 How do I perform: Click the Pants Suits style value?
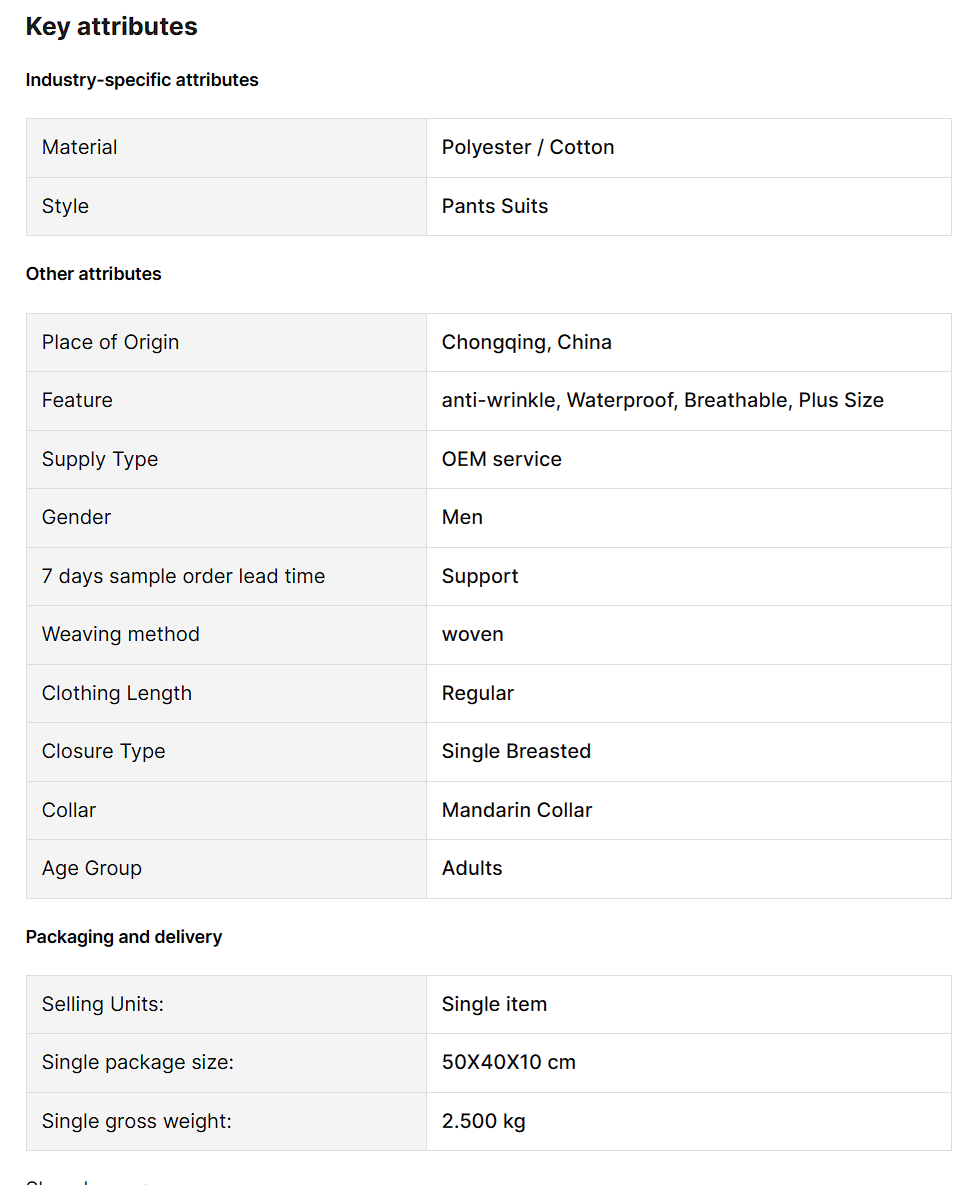(x=495, y=206)
